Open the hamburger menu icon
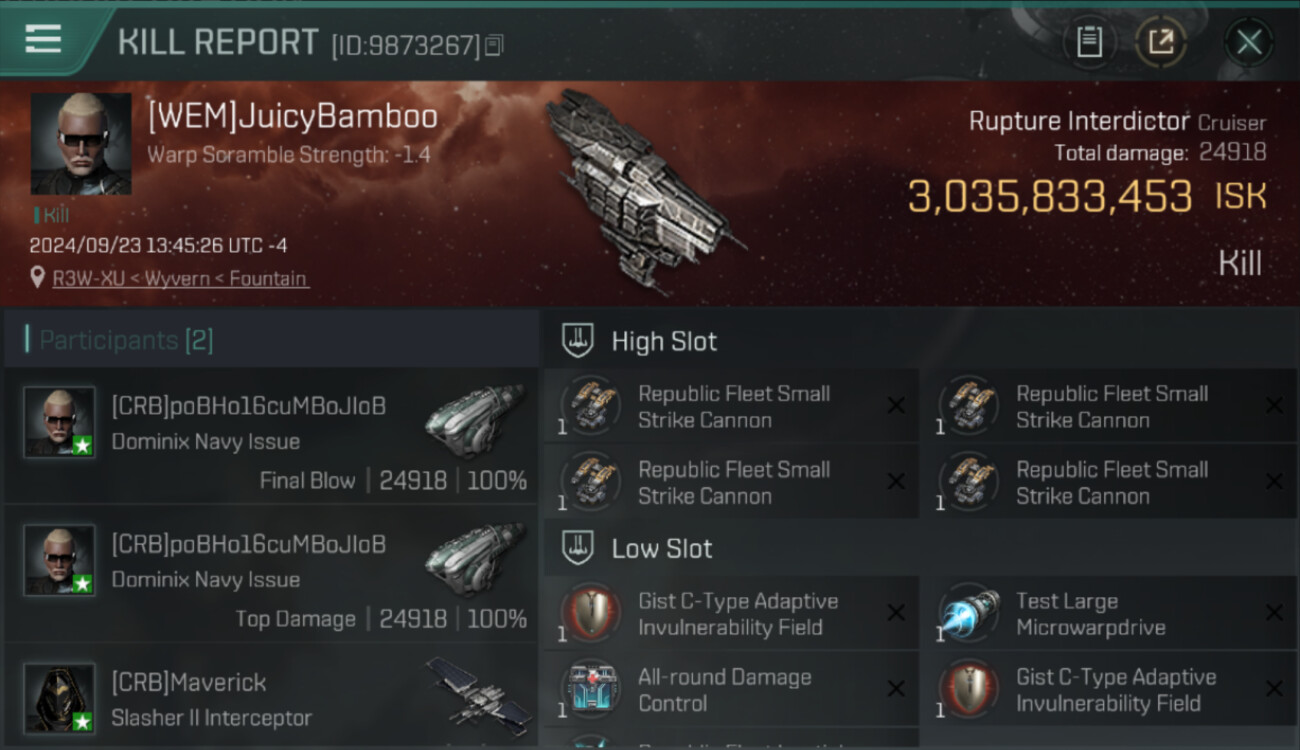Screen dimensions: 1300x750 click(43, 39)
